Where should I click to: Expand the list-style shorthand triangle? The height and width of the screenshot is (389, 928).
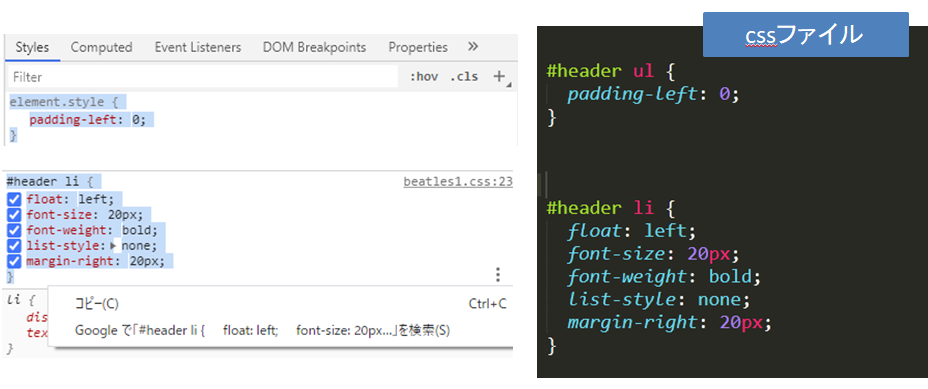pos(113,246)
